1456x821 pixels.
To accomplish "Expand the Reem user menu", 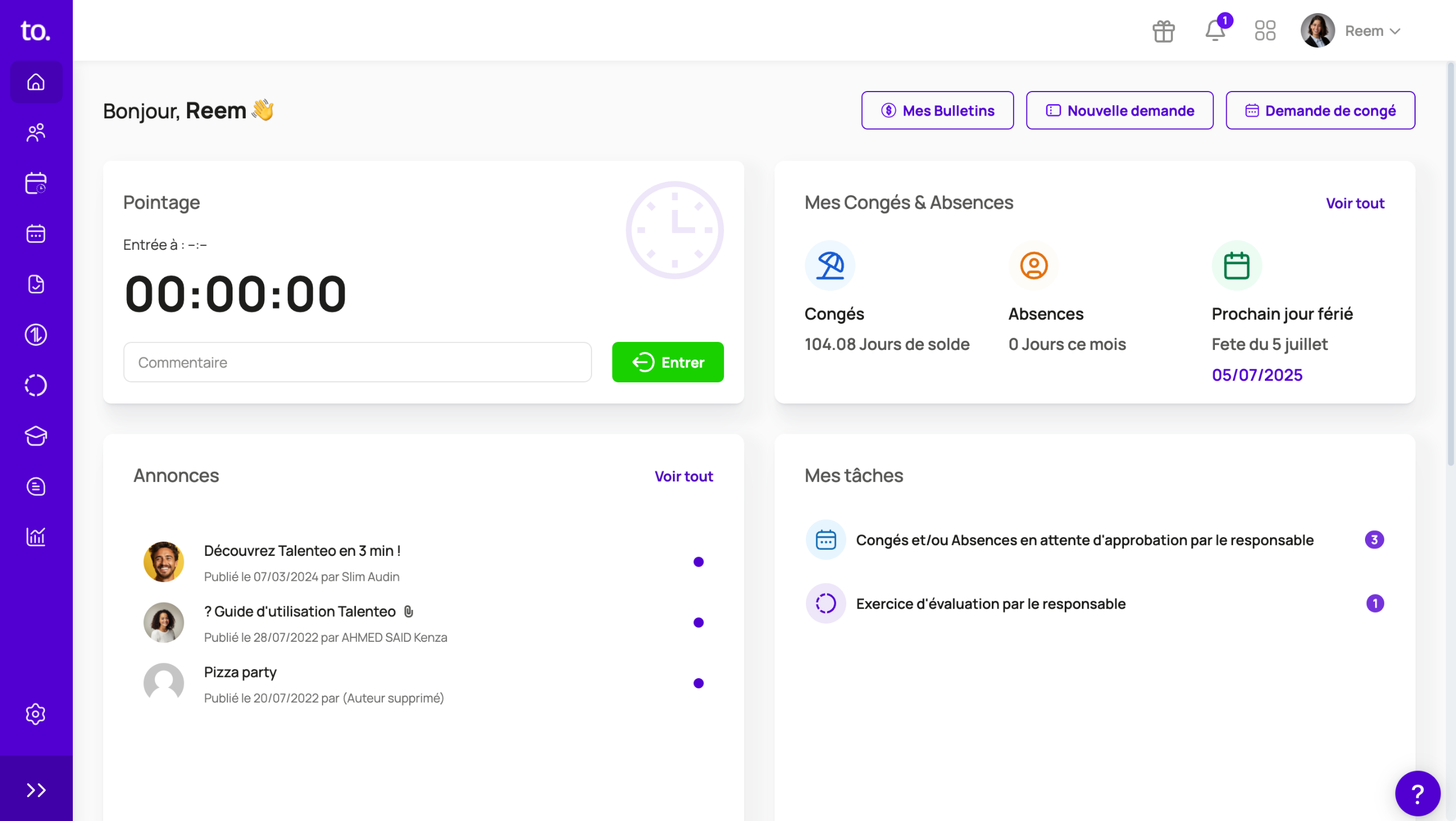I will (1372, 31).
